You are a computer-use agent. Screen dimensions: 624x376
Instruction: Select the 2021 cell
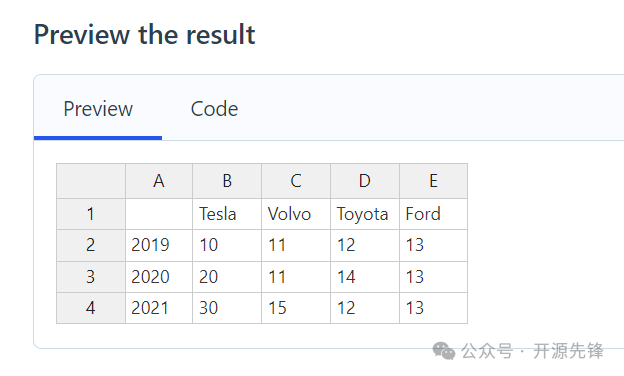(159, 308)
